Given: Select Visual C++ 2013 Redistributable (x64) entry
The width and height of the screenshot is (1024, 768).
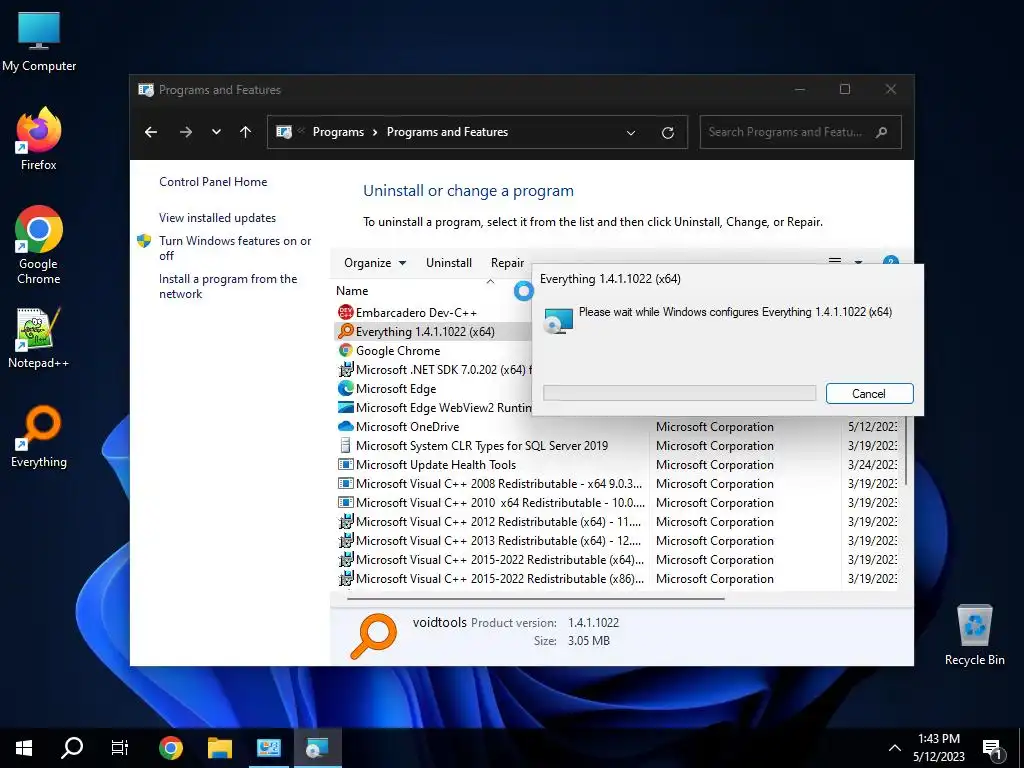Looking at the screenshot, I should [x=490, y=540].
